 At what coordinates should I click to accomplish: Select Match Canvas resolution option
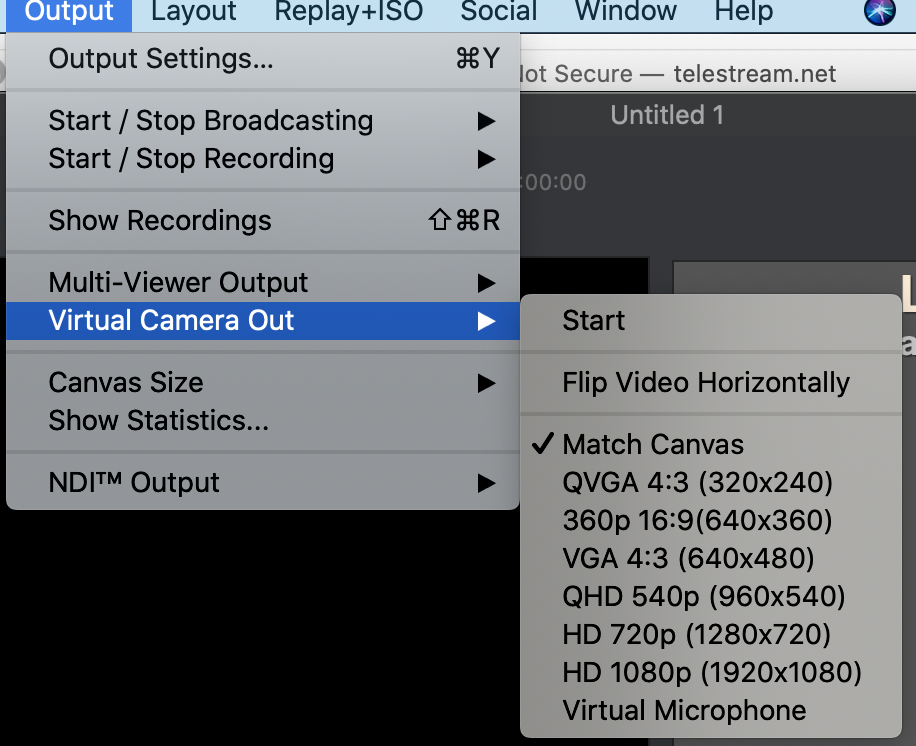pyautogui.click(x=711, y=445)
